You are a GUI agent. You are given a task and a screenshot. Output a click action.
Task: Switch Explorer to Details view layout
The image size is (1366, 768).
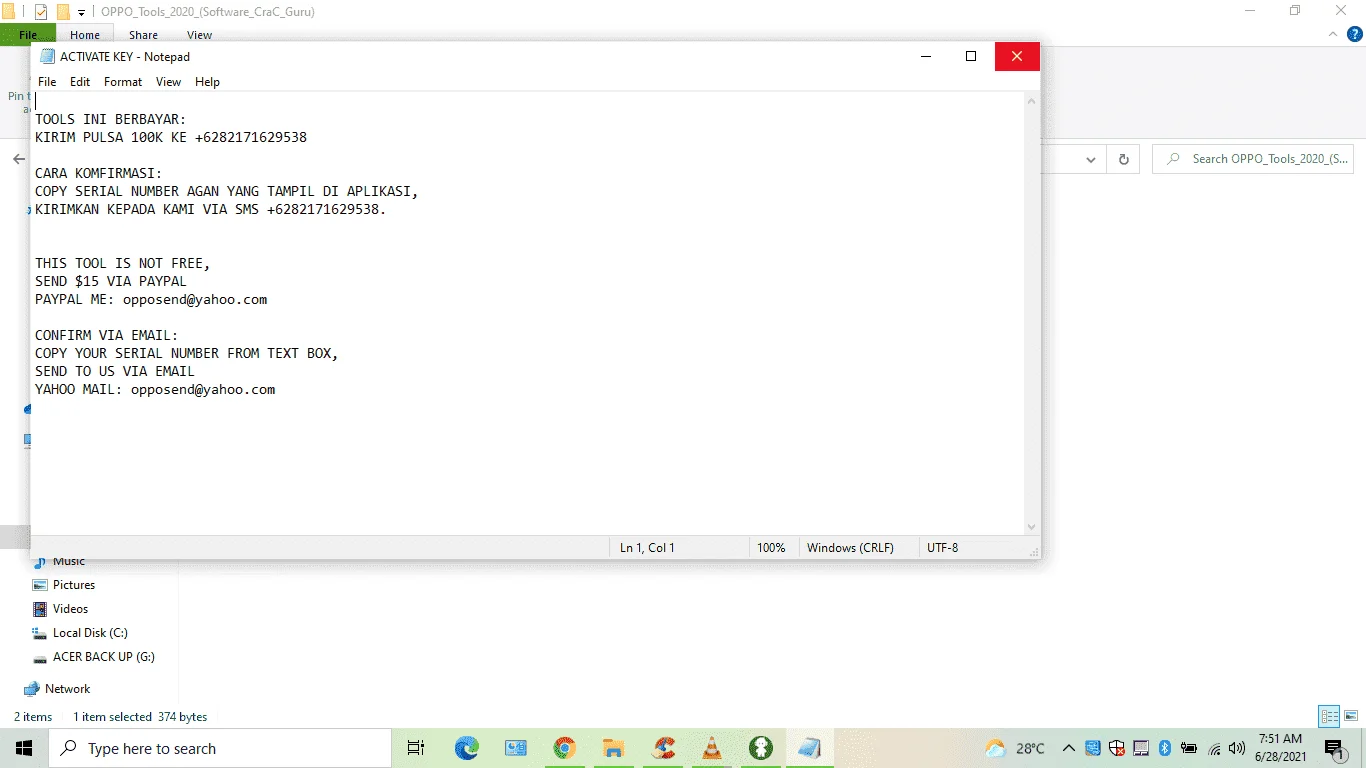[1329, 716]
